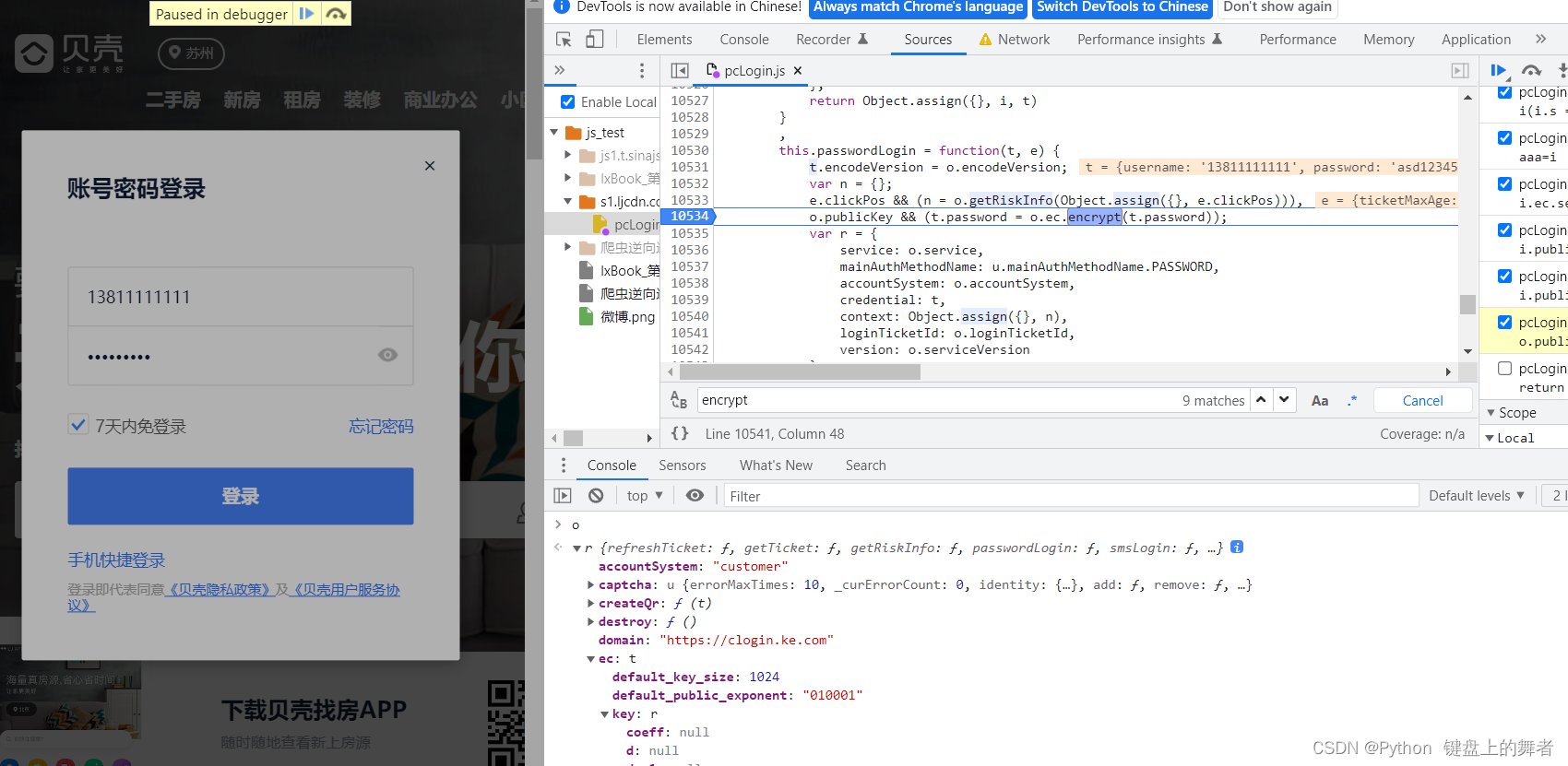This screenshot has height=766, width=1568.
Task: Hide the navigator sidebar
Action: (680, 70)
